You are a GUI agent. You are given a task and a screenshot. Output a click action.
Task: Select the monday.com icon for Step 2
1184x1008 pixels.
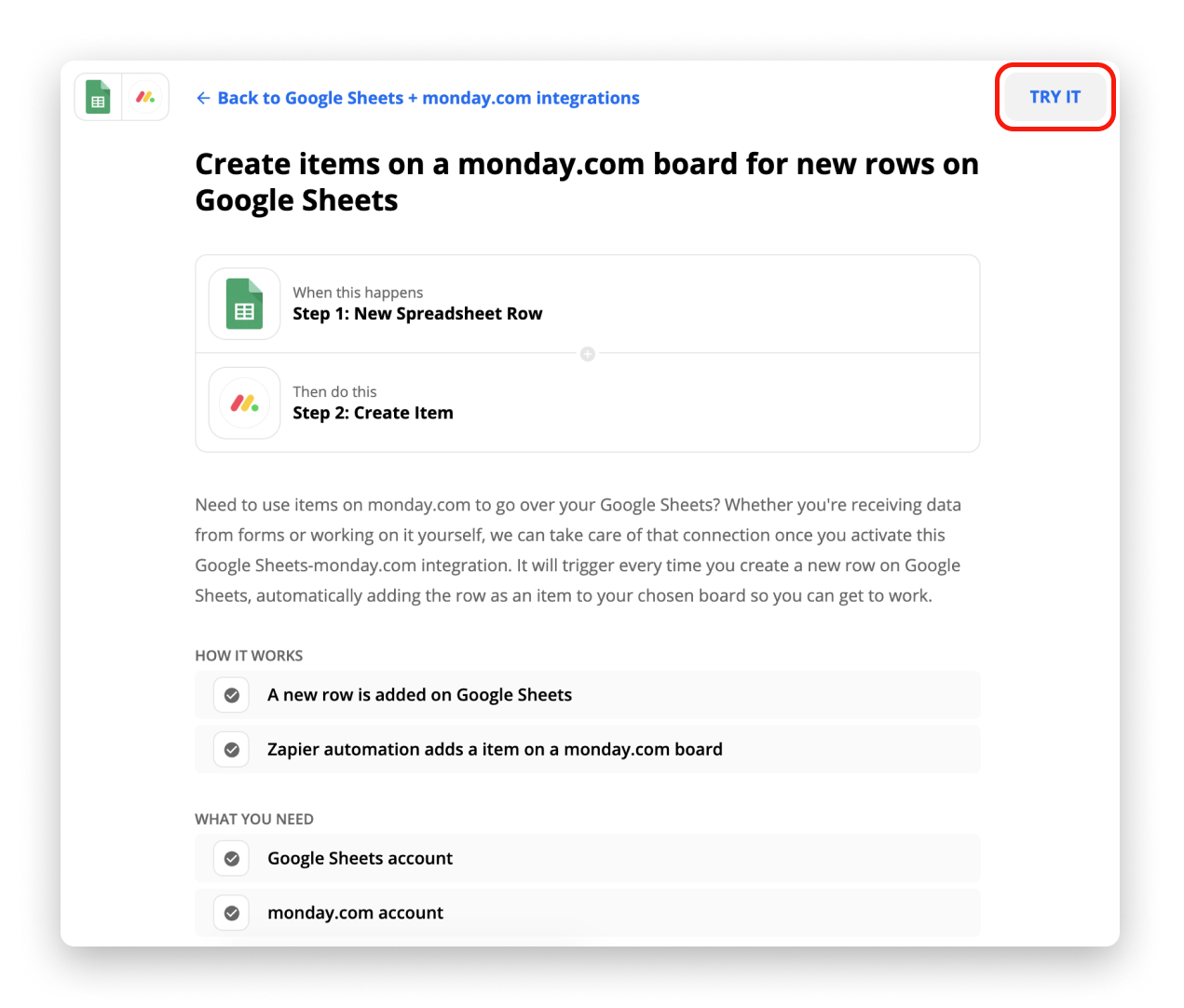pos(245,403)
